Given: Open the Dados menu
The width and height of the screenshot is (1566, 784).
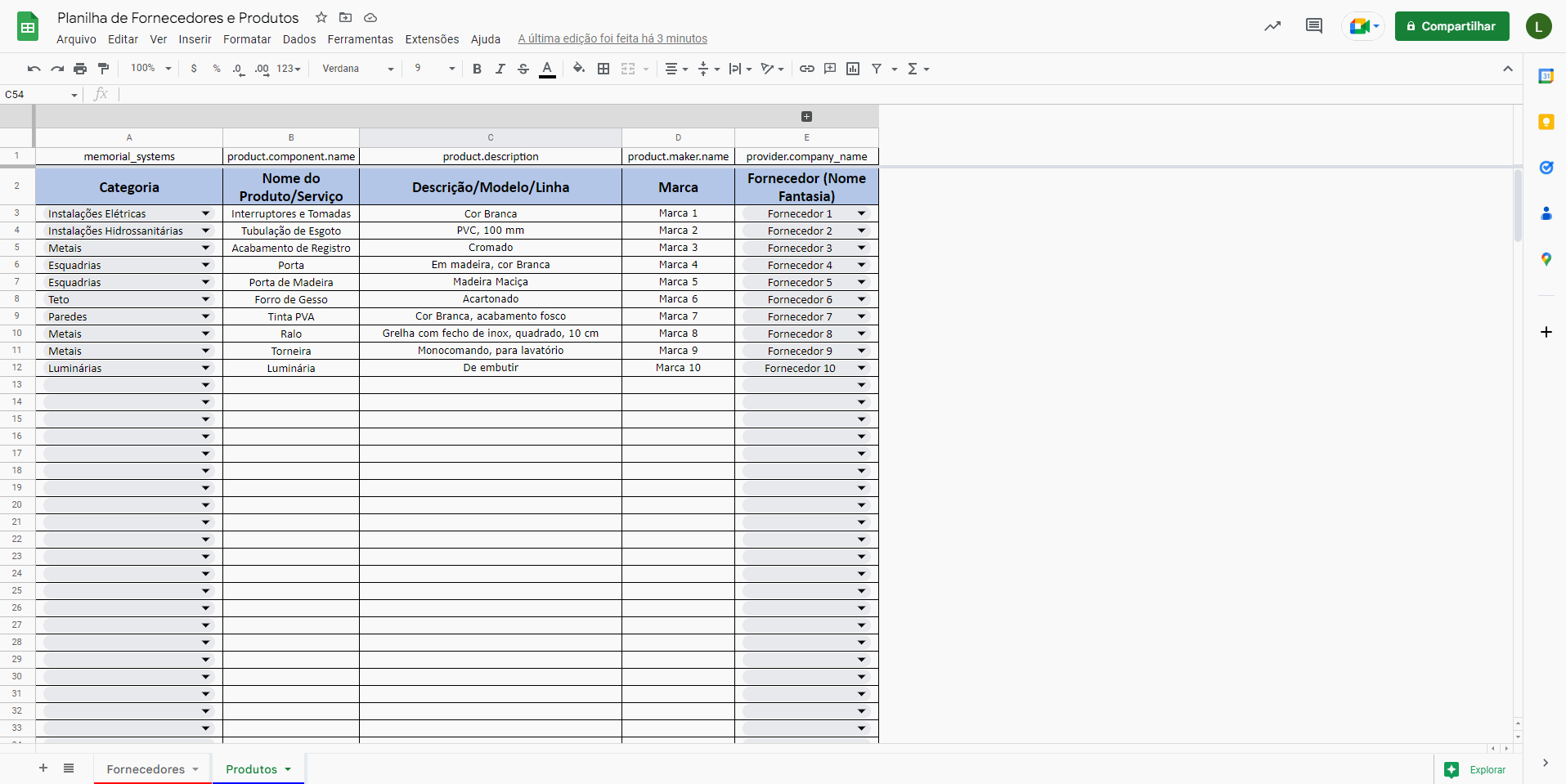Looking at the screenshot, I should [x=299, y=39].
